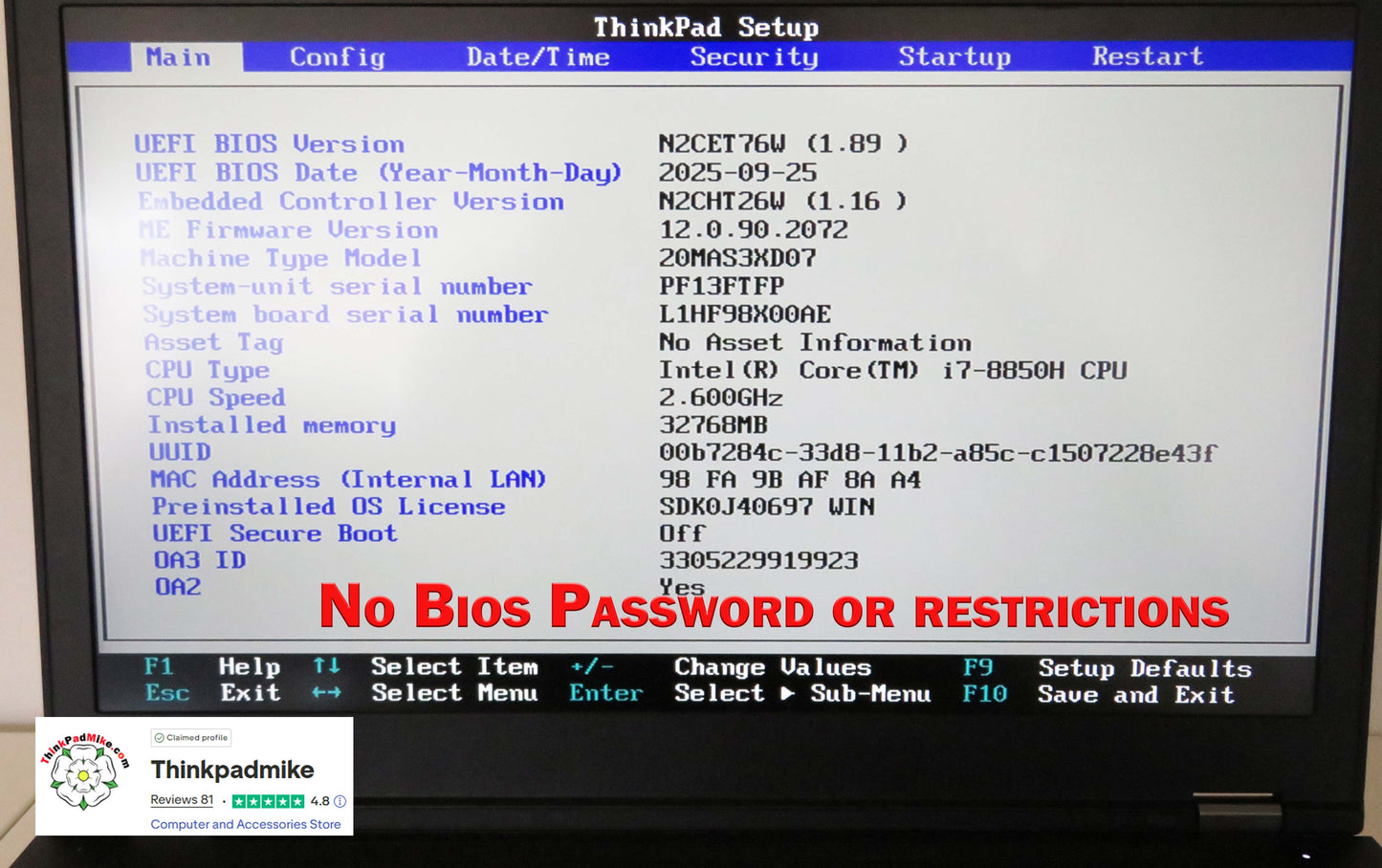Click the UEFI BIOS Version label
The width and height of the screenshot is (1382, 868).
tap(269, 144)
